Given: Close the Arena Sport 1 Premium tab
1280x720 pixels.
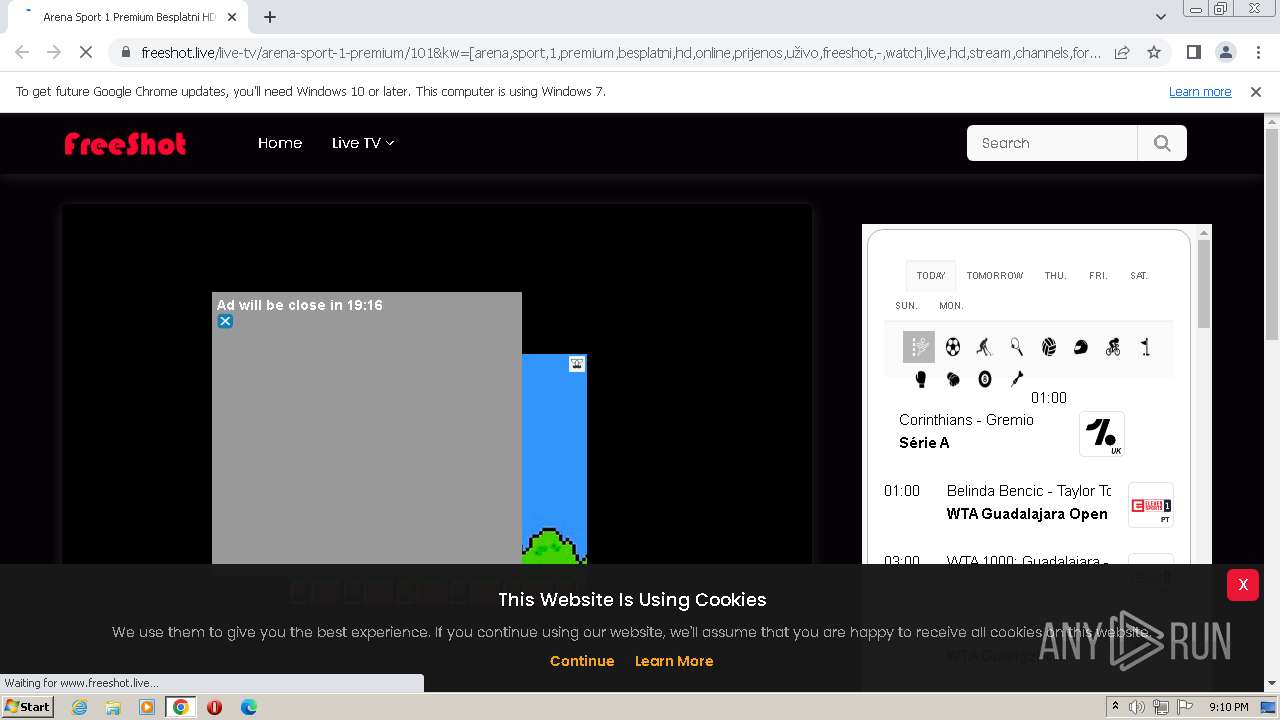Looking at the screenshot, I should (x=232, y=17).
